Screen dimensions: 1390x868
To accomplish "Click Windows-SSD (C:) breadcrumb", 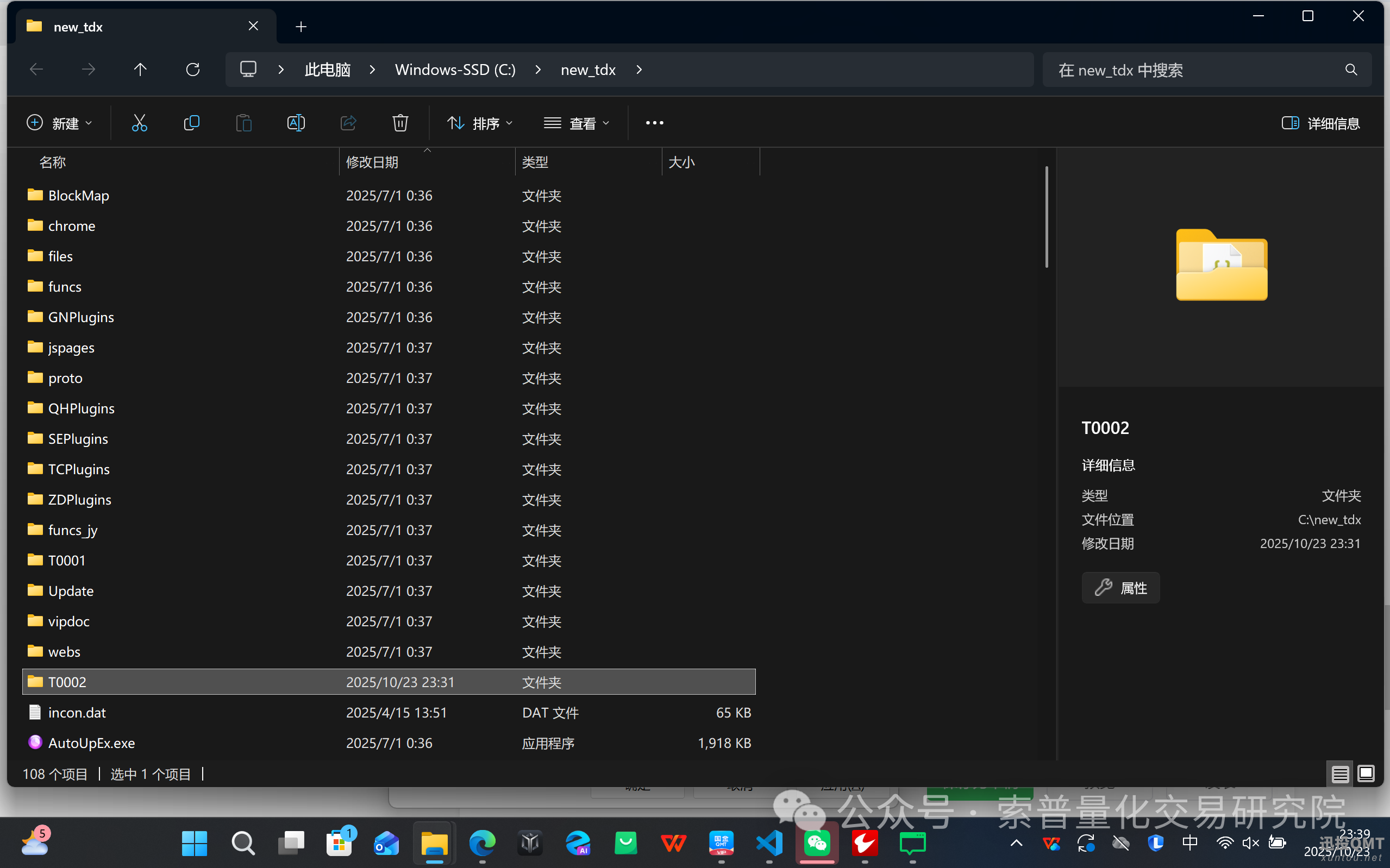I will [455, 70].
